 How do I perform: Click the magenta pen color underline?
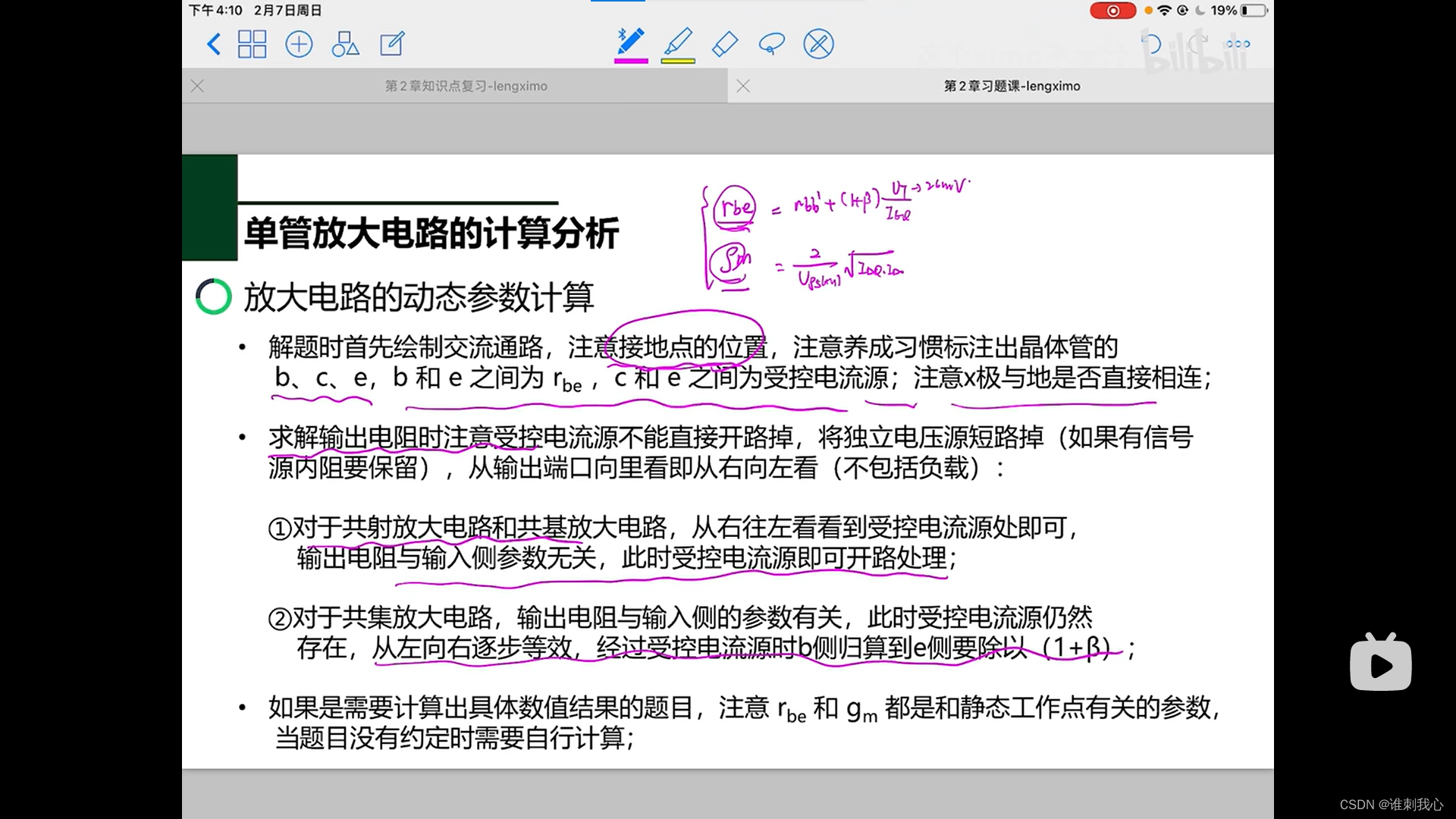tap(631, 61)
